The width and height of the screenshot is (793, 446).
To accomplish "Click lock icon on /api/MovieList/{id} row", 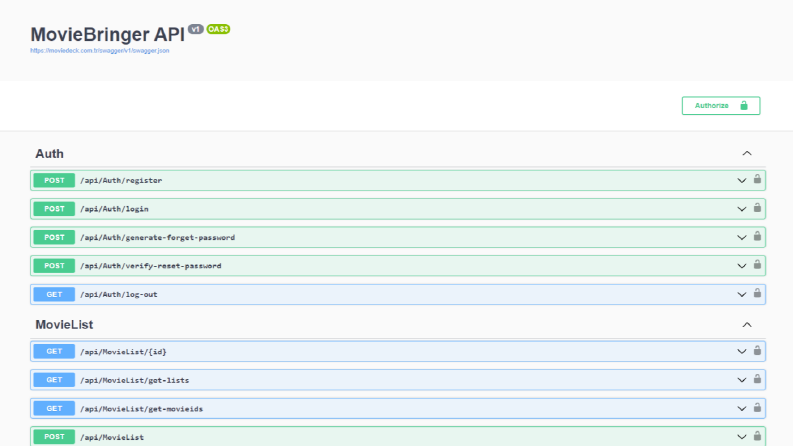I will [x=757, y=350].
